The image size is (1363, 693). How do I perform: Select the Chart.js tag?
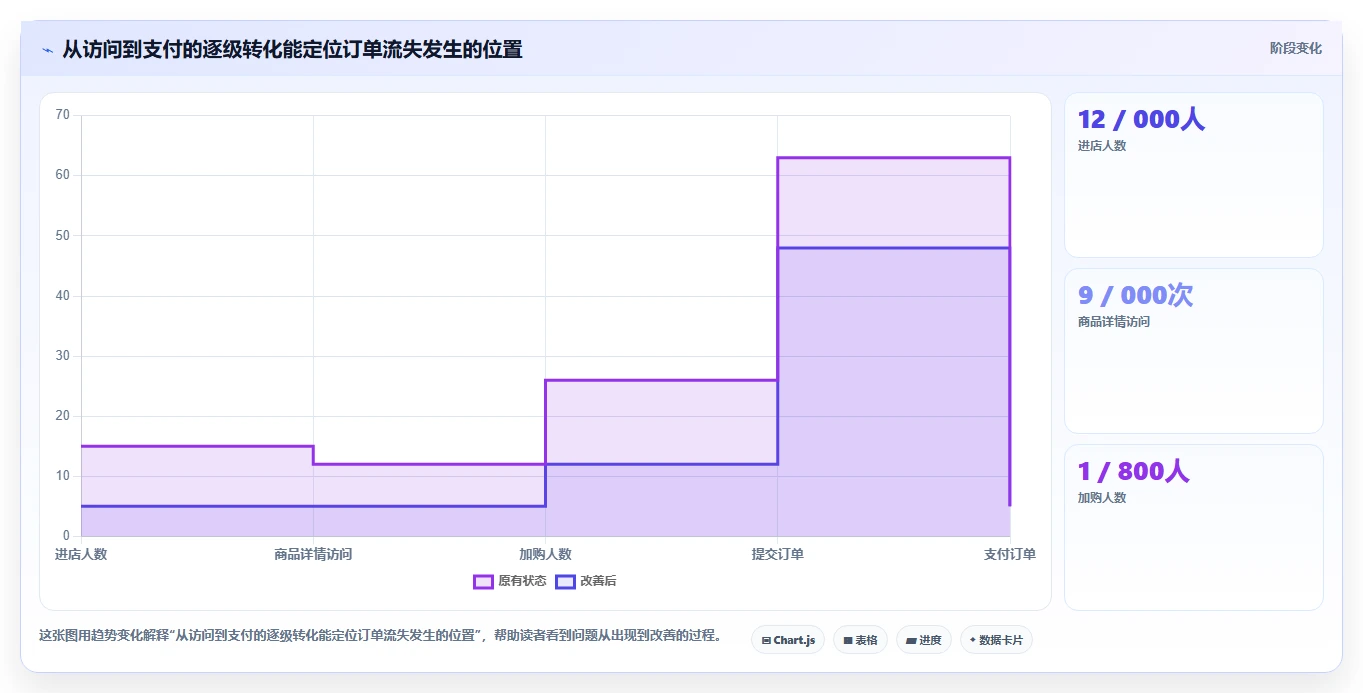click(x=788, y=640)
